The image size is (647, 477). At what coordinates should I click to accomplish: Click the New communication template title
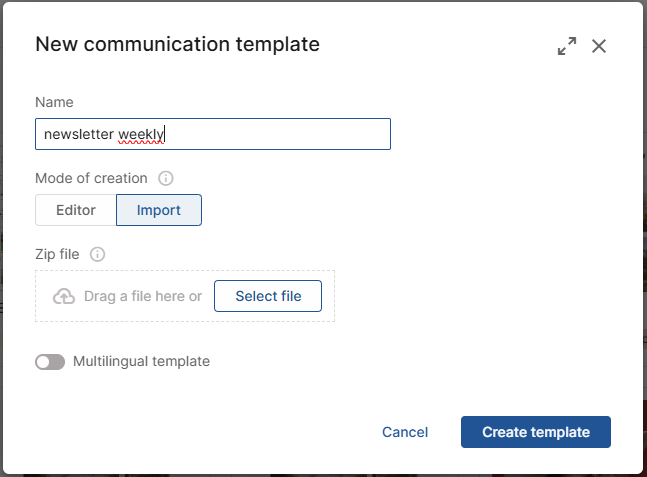click(177, 44)
